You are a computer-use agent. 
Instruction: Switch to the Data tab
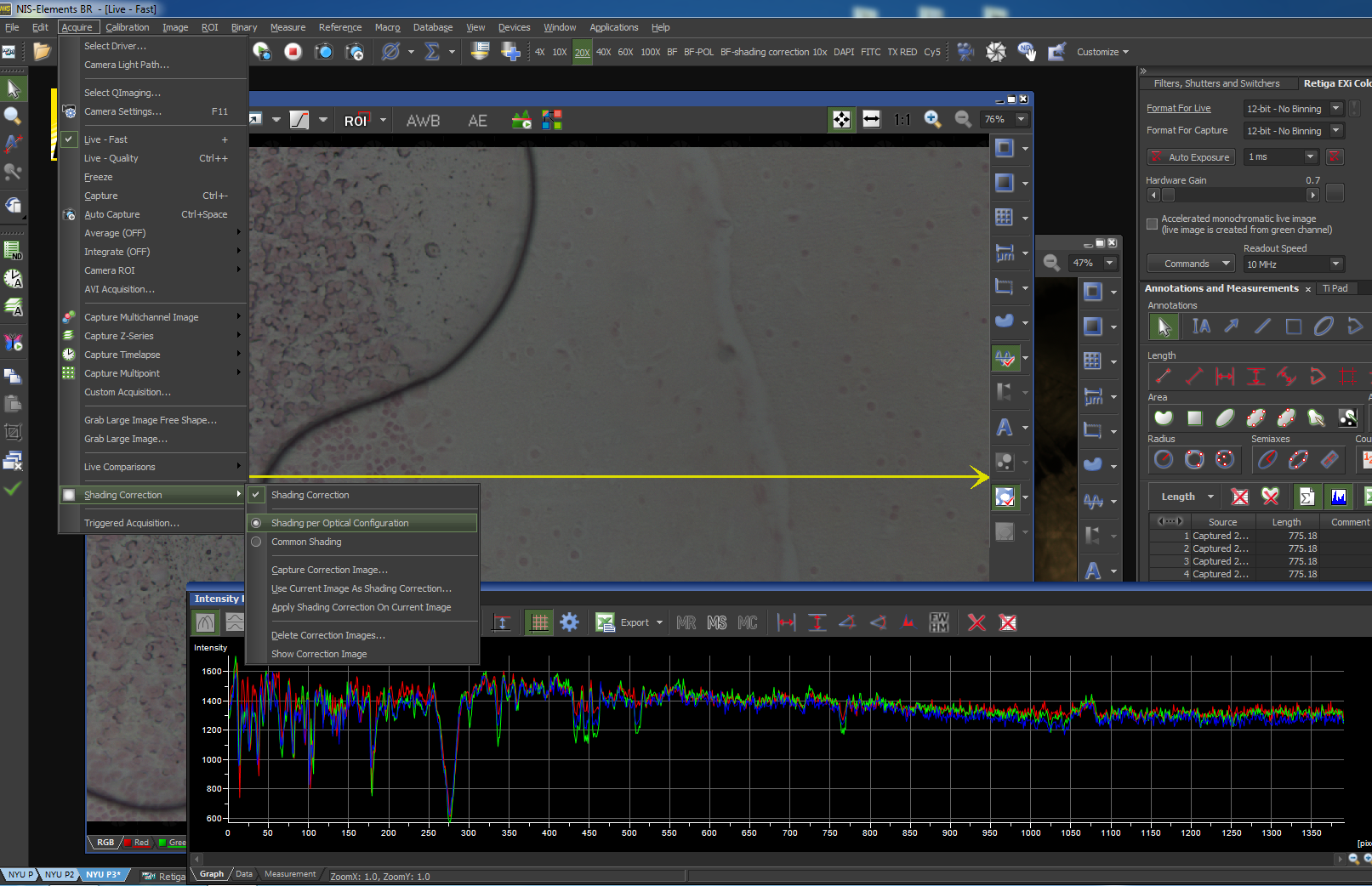point(244,874)
